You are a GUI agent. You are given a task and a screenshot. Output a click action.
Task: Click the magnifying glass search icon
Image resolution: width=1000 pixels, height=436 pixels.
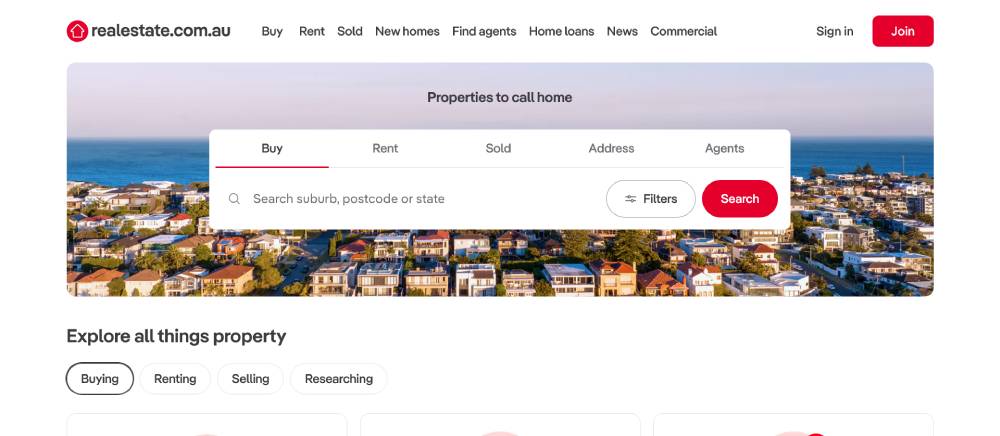pyautogui.click(x=234, y=199)
